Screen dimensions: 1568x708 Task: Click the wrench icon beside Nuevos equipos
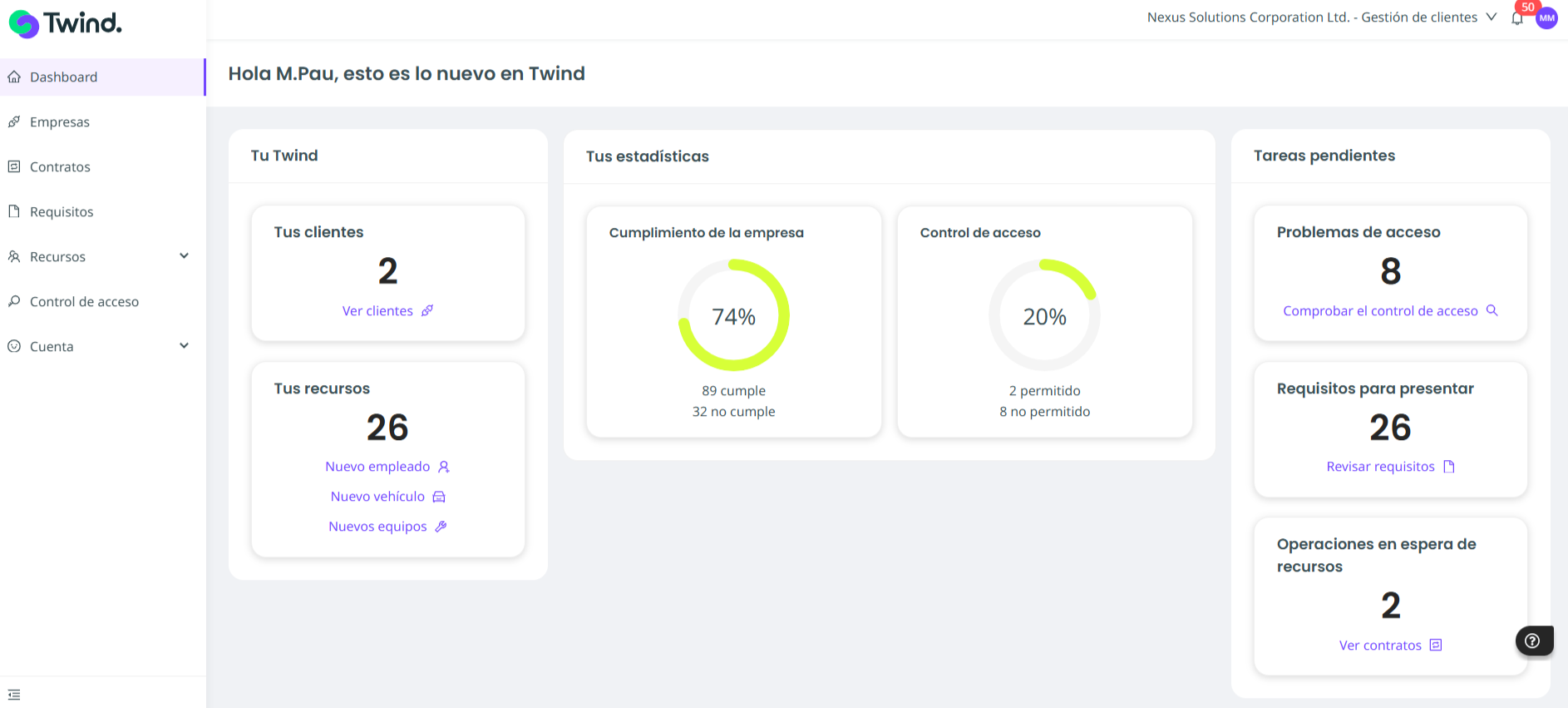pos(441,527)
